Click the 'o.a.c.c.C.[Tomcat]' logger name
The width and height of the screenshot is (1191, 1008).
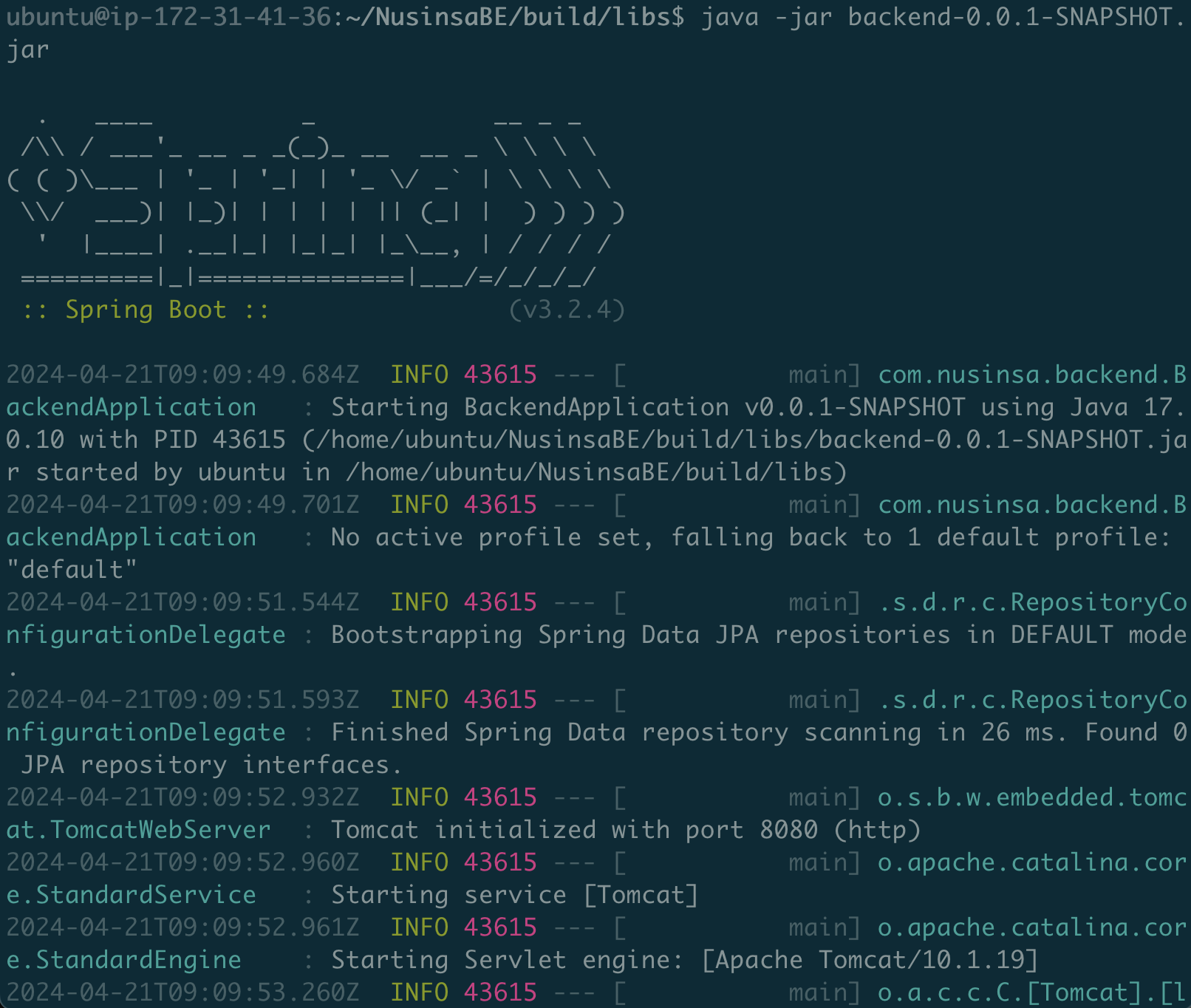pos(1032,992)
